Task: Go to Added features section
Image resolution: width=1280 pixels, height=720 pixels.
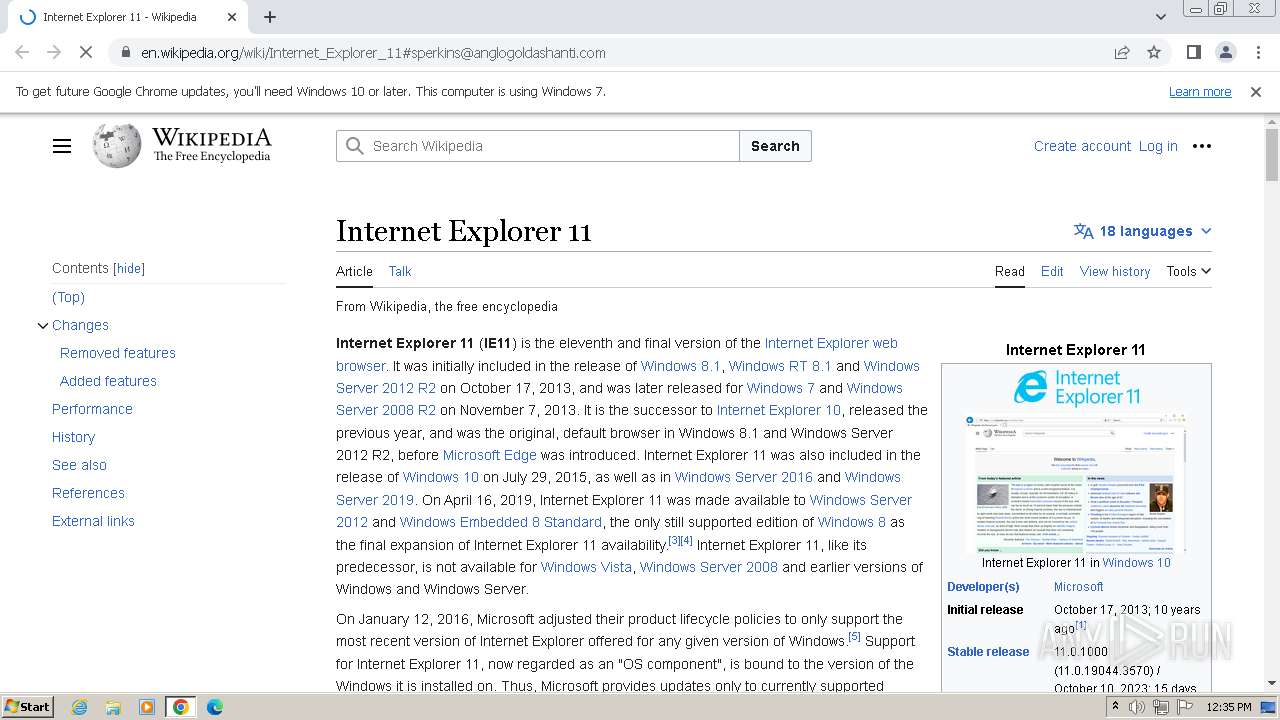Action: point(108,381)
